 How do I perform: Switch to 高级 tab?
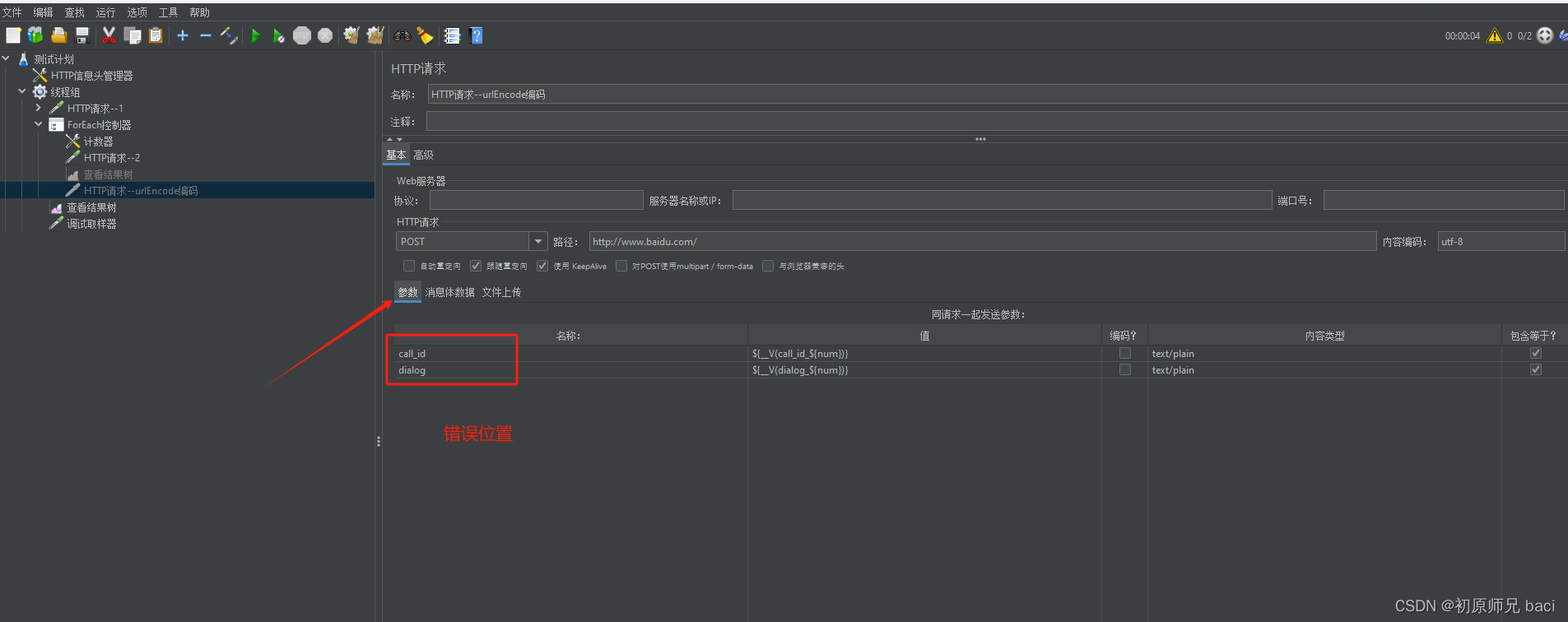423,155
